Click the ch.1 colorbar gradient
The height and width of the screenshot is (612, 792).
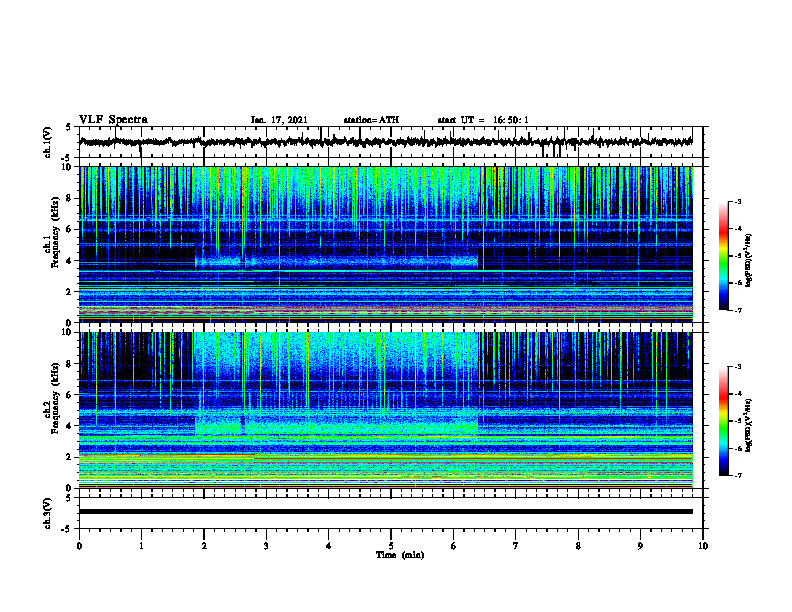tap(723, 256)
